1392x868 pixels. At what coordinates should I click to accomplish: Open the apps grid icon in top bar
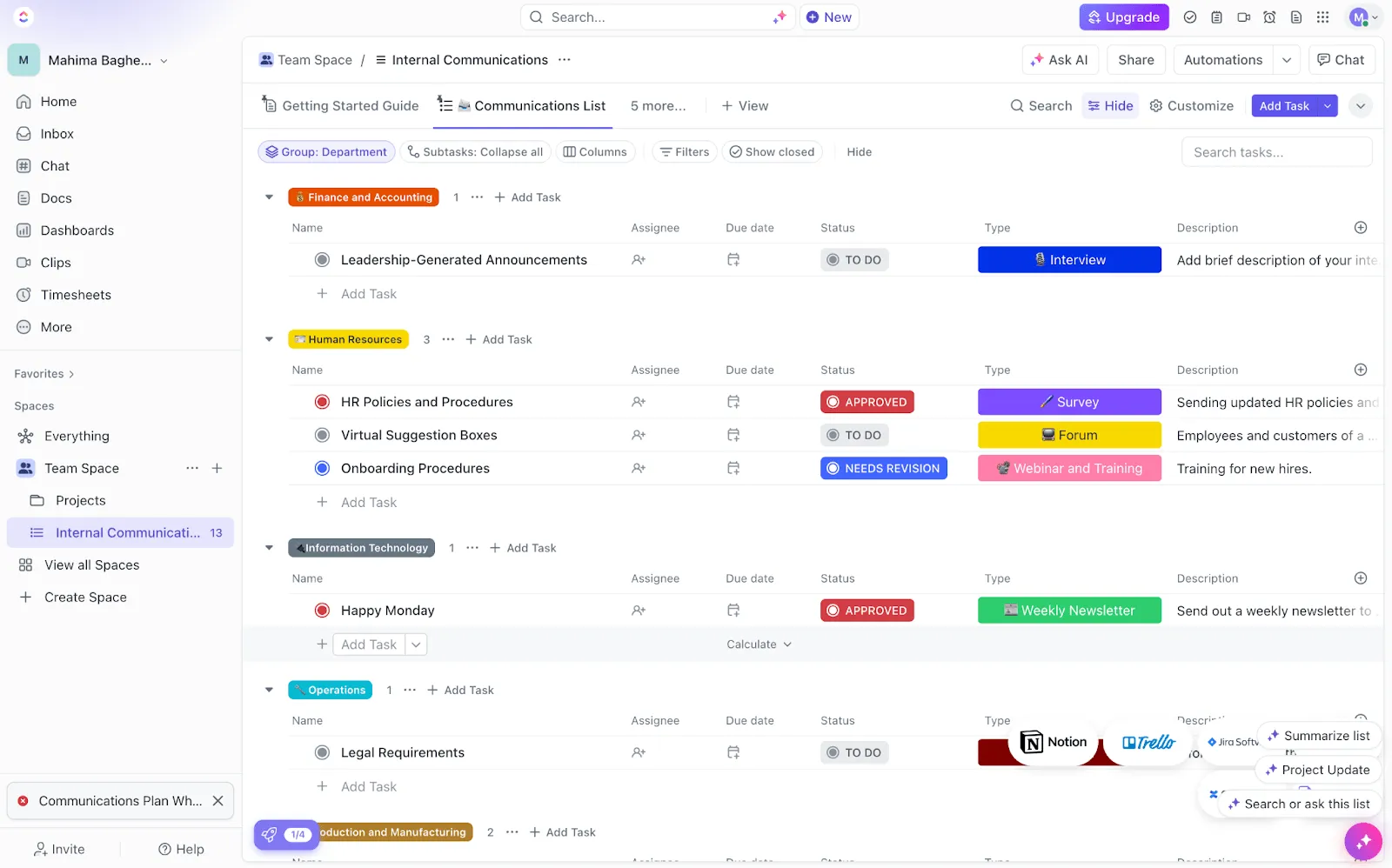point(1322,17)
